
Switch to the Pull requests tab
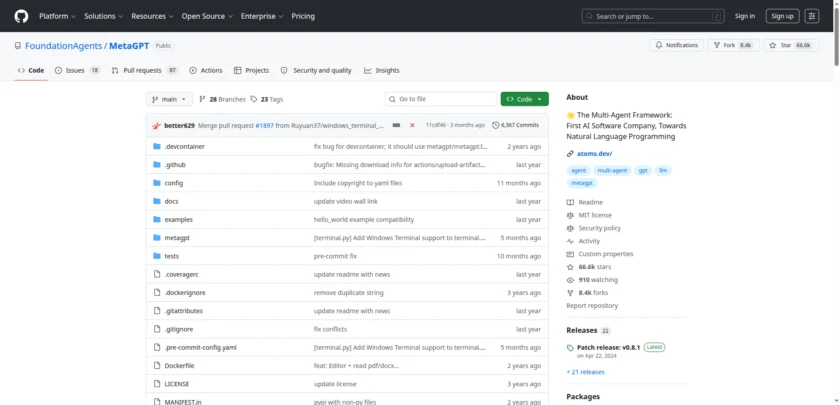coord(144,71)
